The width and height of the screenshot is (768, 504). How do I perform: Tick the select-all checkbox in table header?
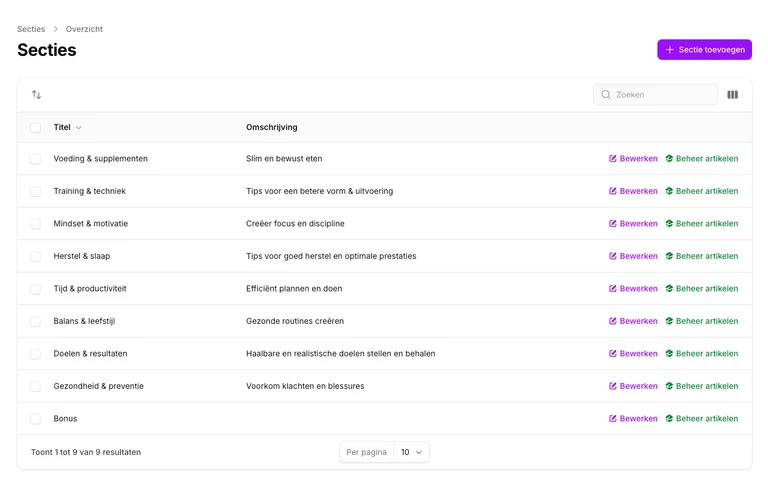pos(35,127)
